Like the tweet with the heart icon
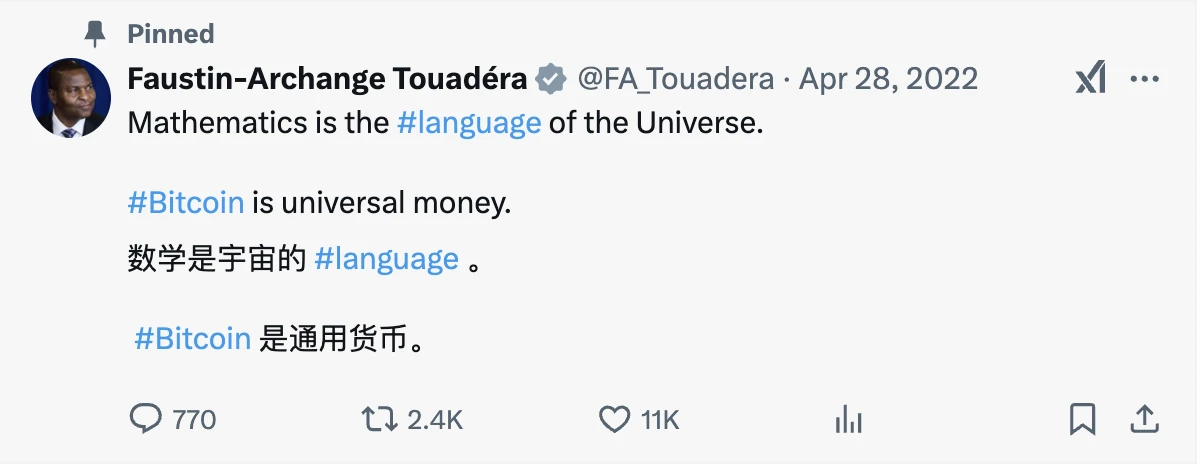The width and height of the screenshot is (1202, 464). pos(613,419)
